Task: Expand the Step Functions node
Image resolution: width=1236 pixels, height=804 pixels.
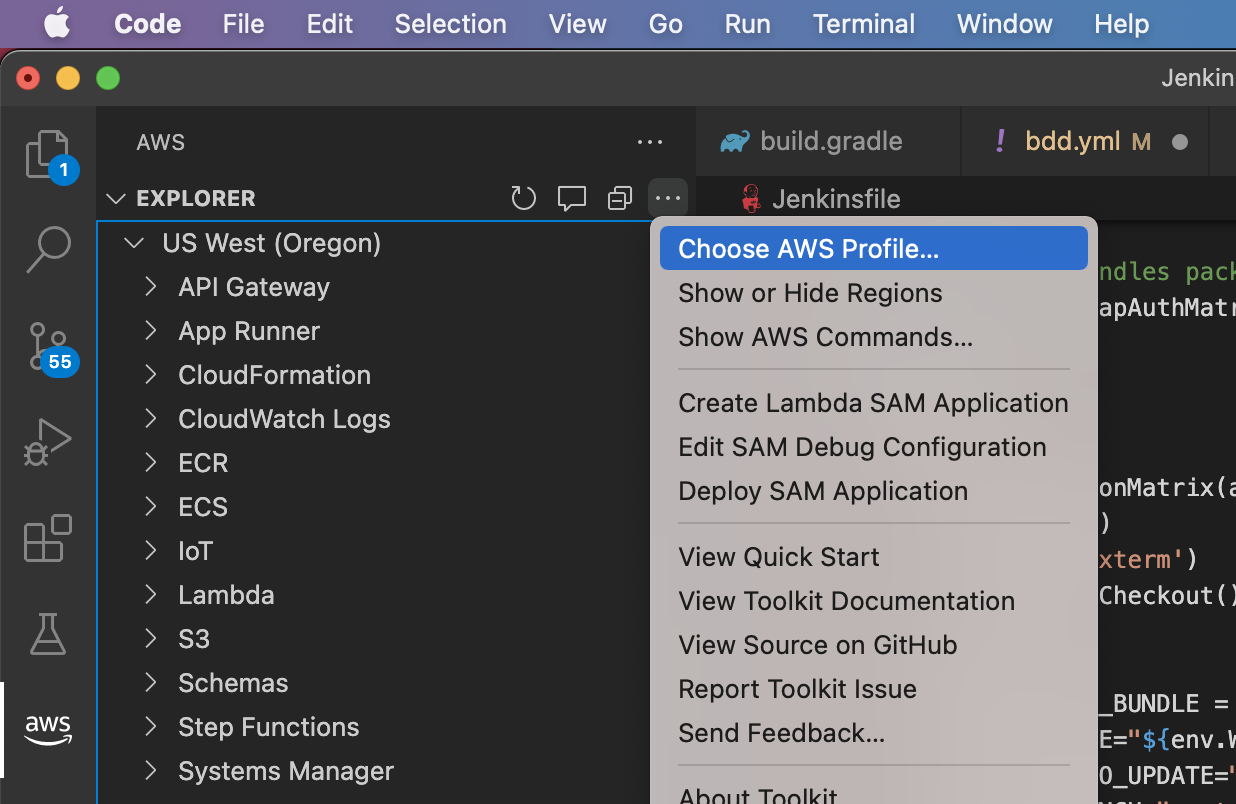Action: tap(151, 727)
